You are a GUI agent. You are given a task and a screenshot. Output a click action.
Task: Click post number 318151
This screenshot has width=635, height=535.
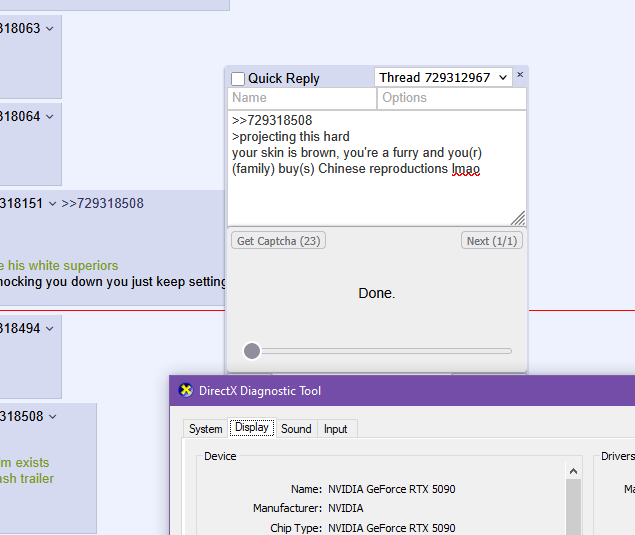click(x=21, y=203)
